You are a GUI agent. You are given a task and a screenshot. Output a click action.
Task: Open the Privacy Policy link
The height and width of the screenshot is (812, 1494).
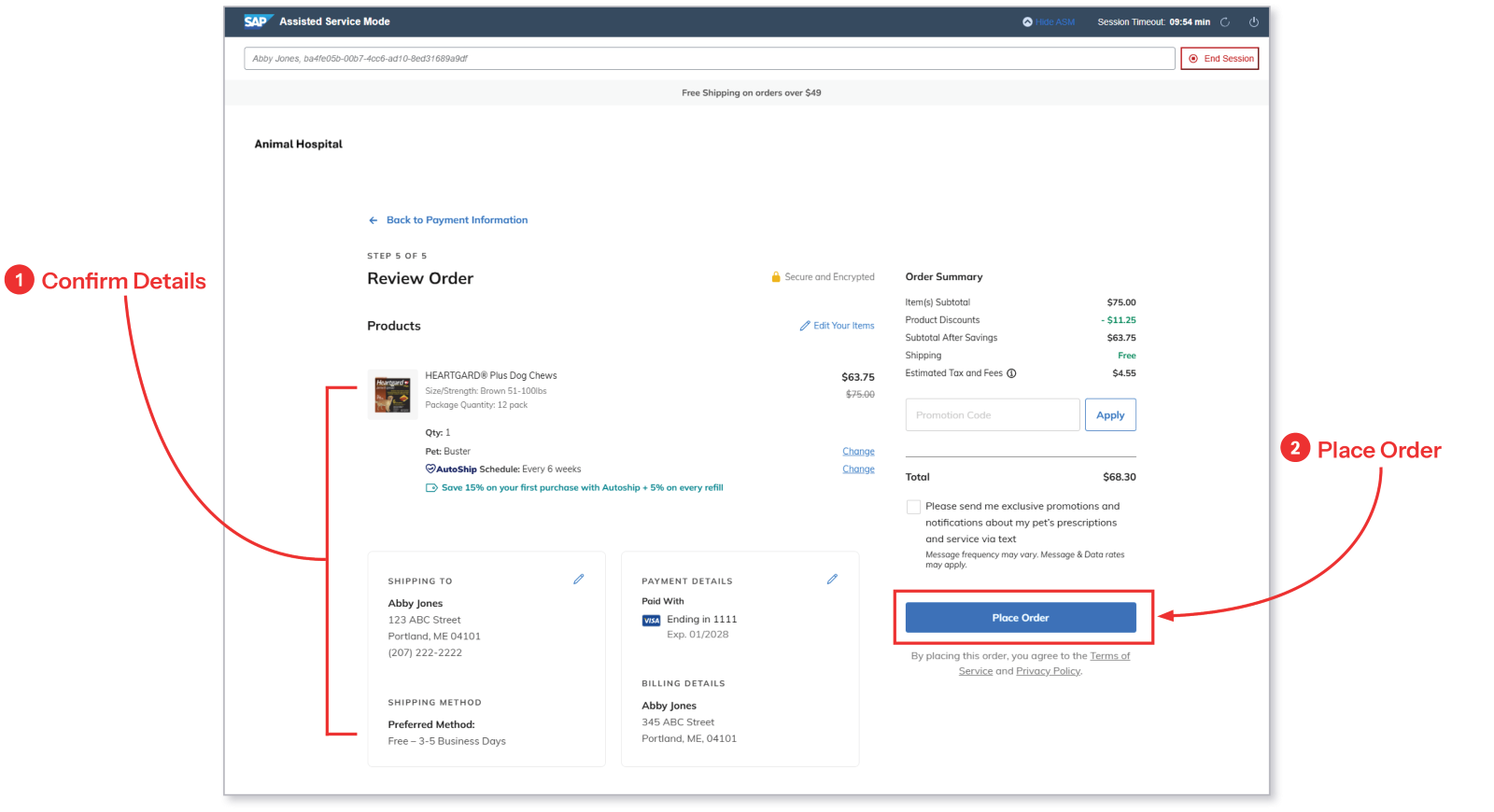(x=1048, y=671)
